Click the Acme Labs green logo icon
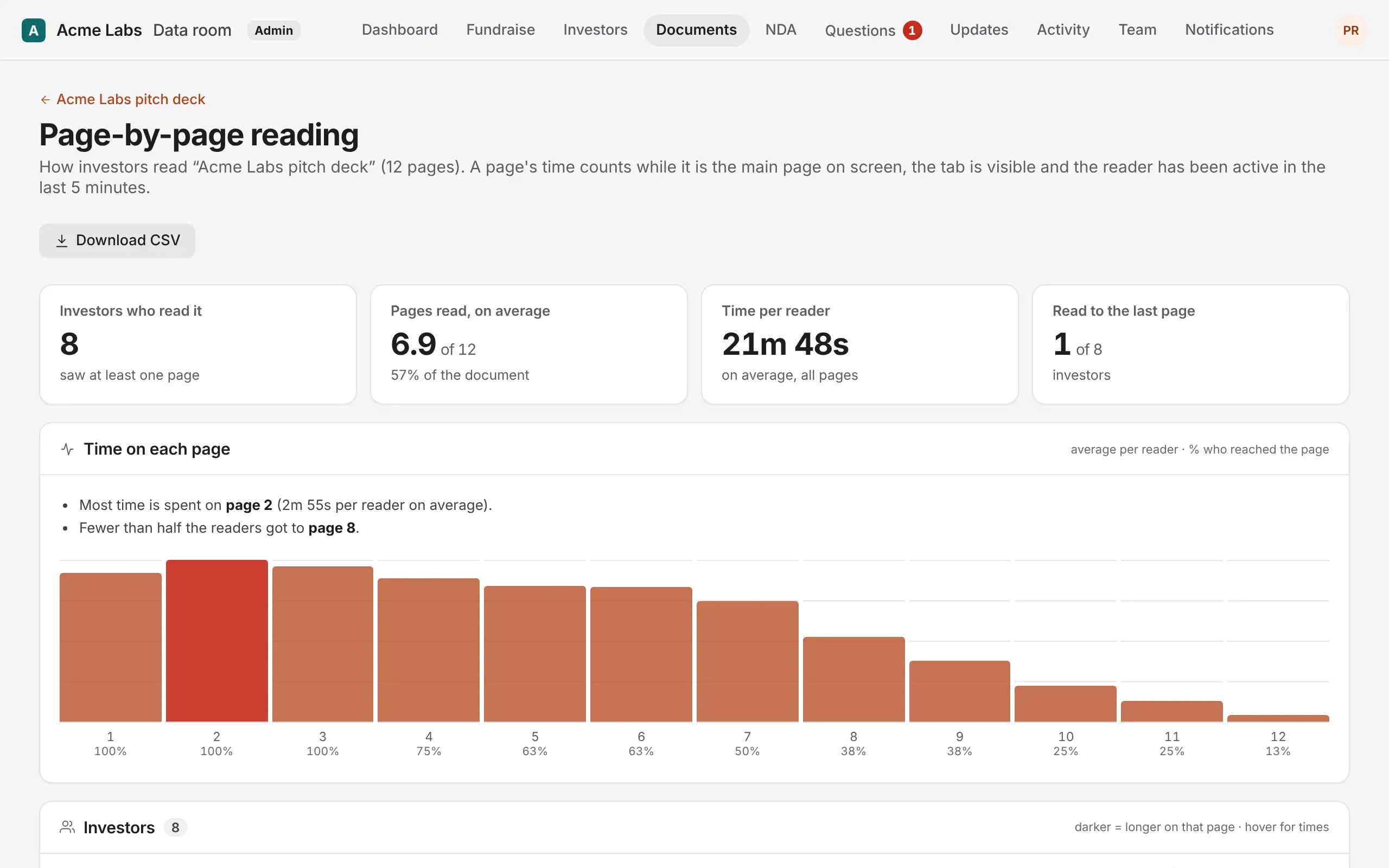 [x=33, y=30]
